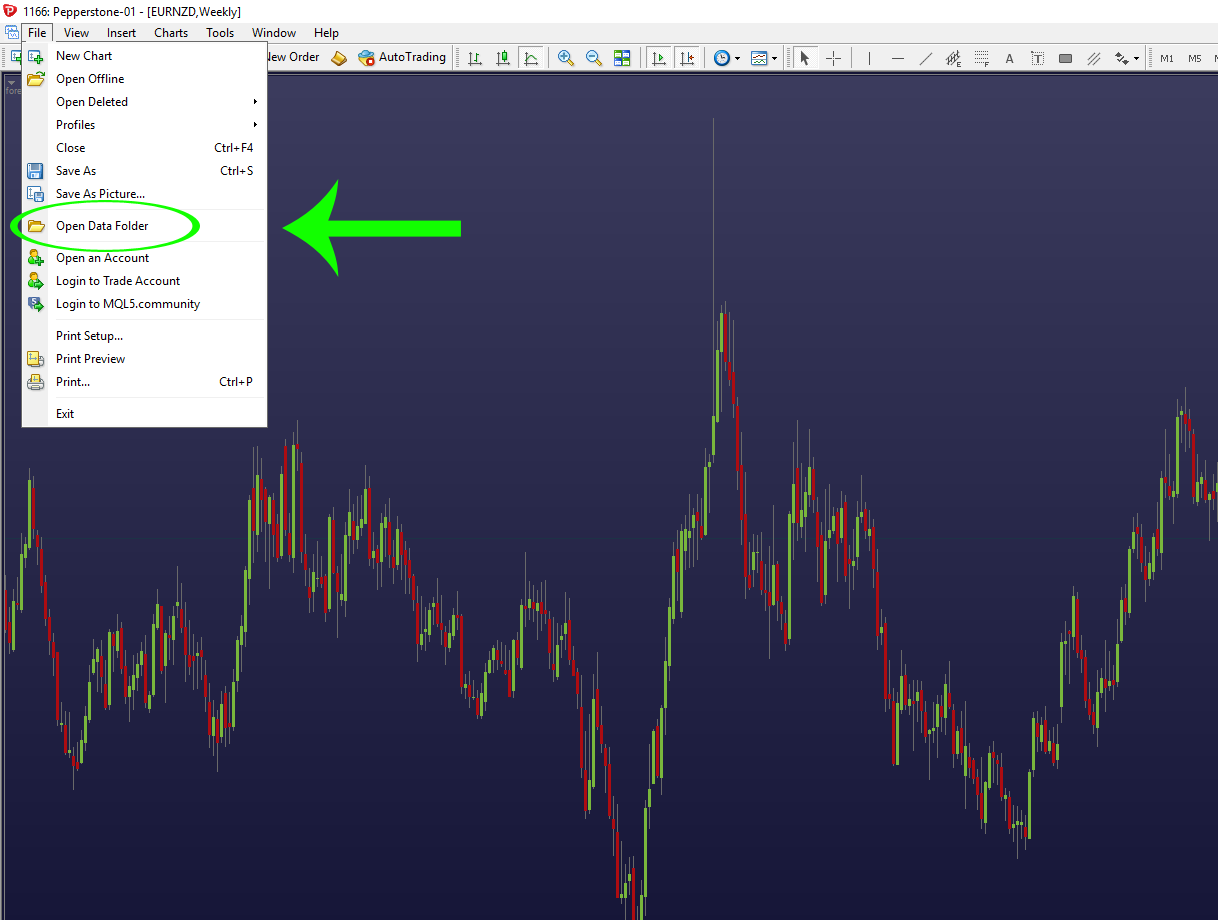Click the Save As floppy disk icon
This screenshot has width=1218, height=920.
[36, 171]
